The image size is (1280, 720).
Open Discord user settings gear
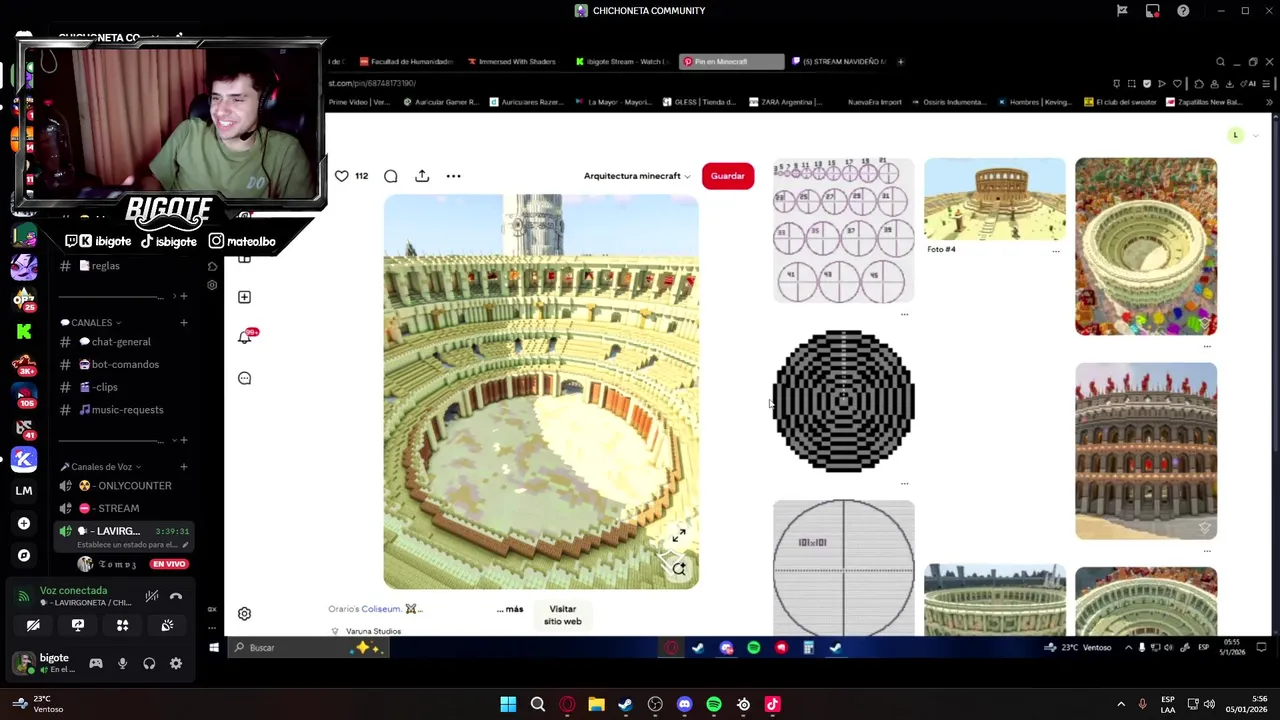[x=176, y=663]
